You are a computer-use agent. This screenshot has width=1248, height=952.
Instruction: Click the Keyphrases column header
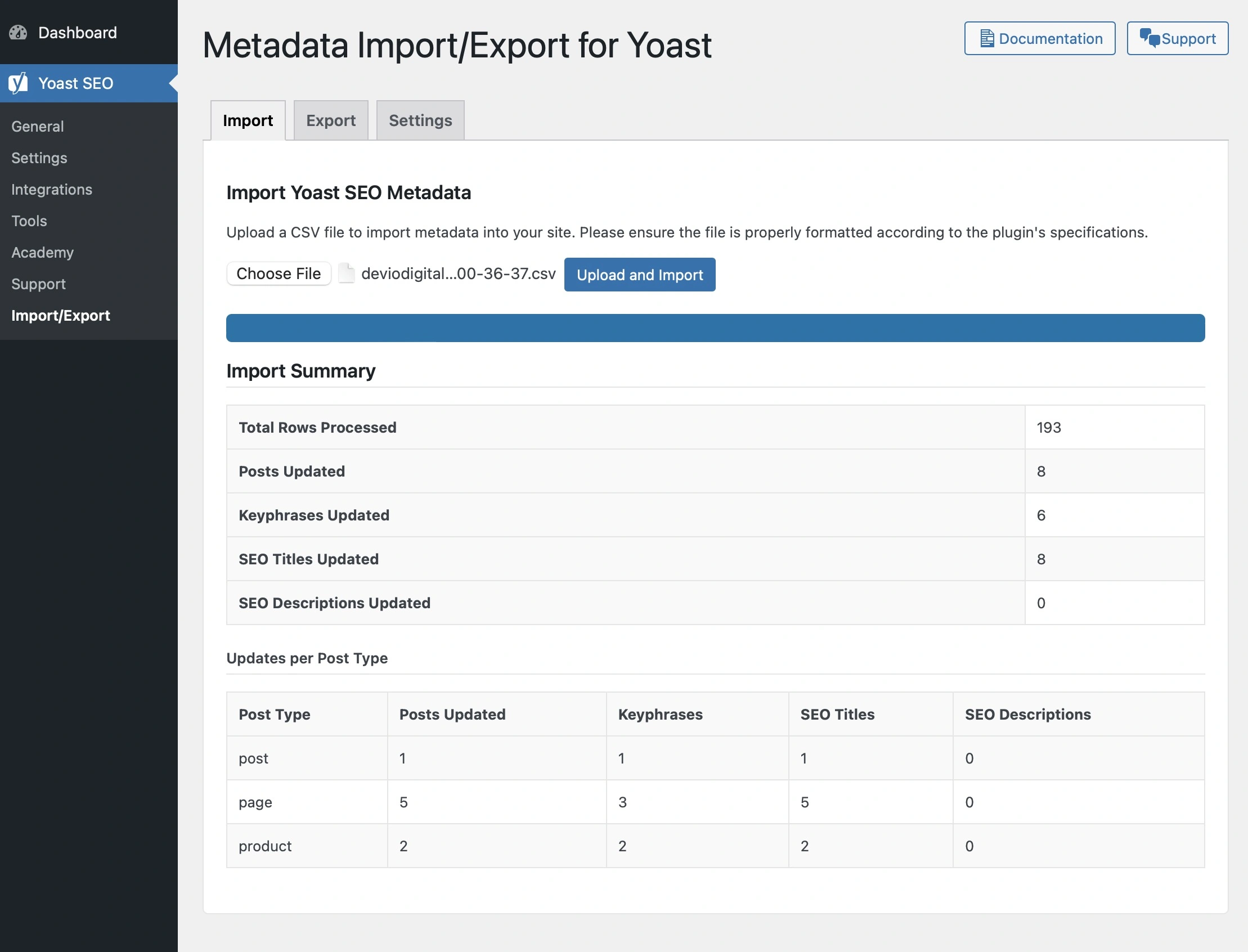click(660, 715)
